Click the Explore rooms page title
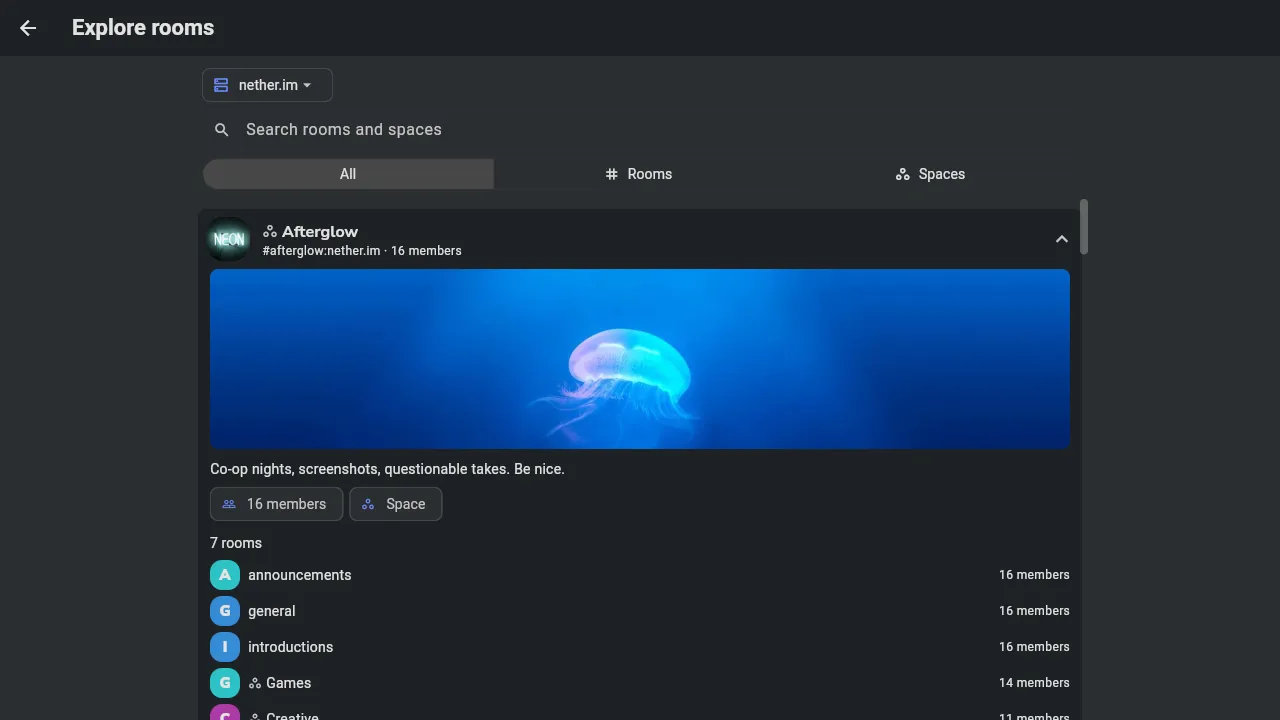This screenshot has width=1280, height=720. 143,28
